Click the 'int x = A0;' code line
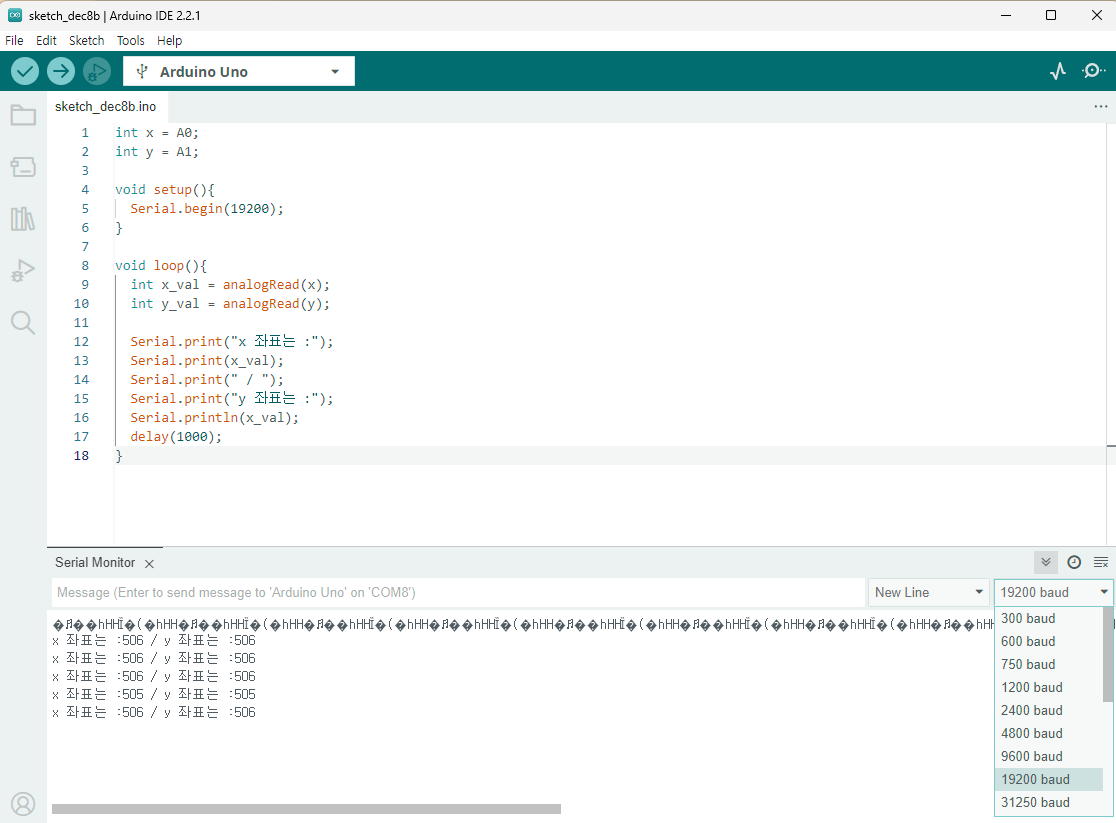Viewport: 1116px width, 823px height. [157, 132]
